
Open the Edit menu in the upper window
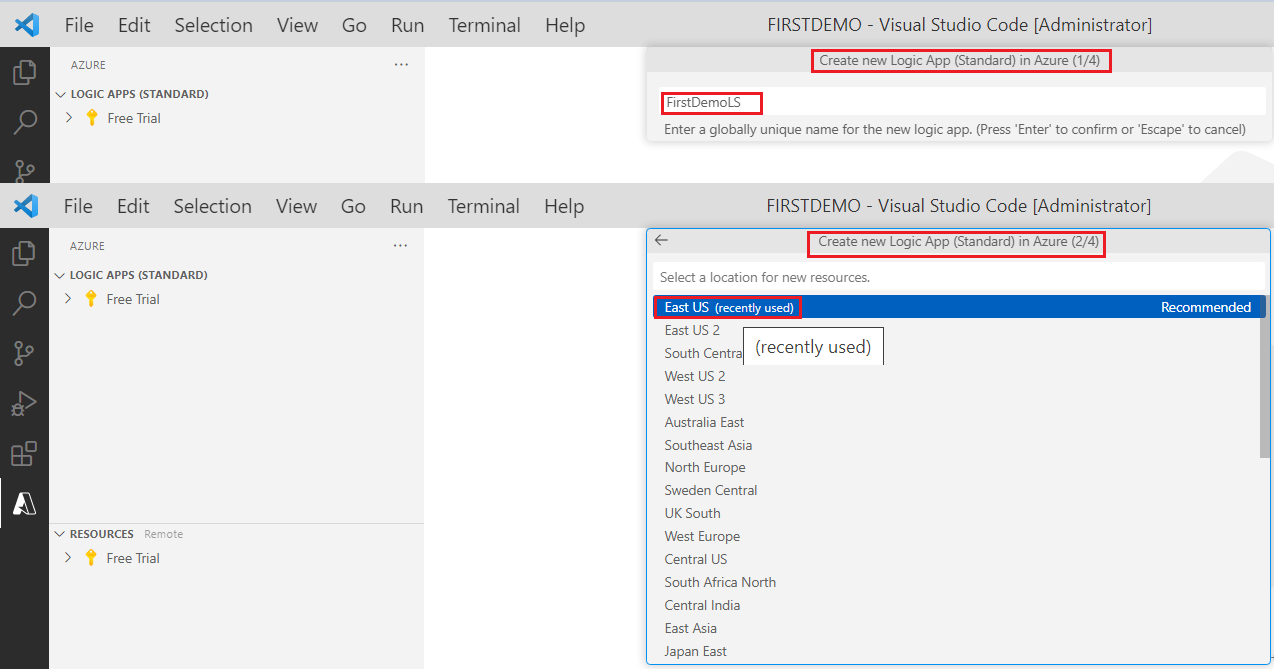[x=134, y=25]
